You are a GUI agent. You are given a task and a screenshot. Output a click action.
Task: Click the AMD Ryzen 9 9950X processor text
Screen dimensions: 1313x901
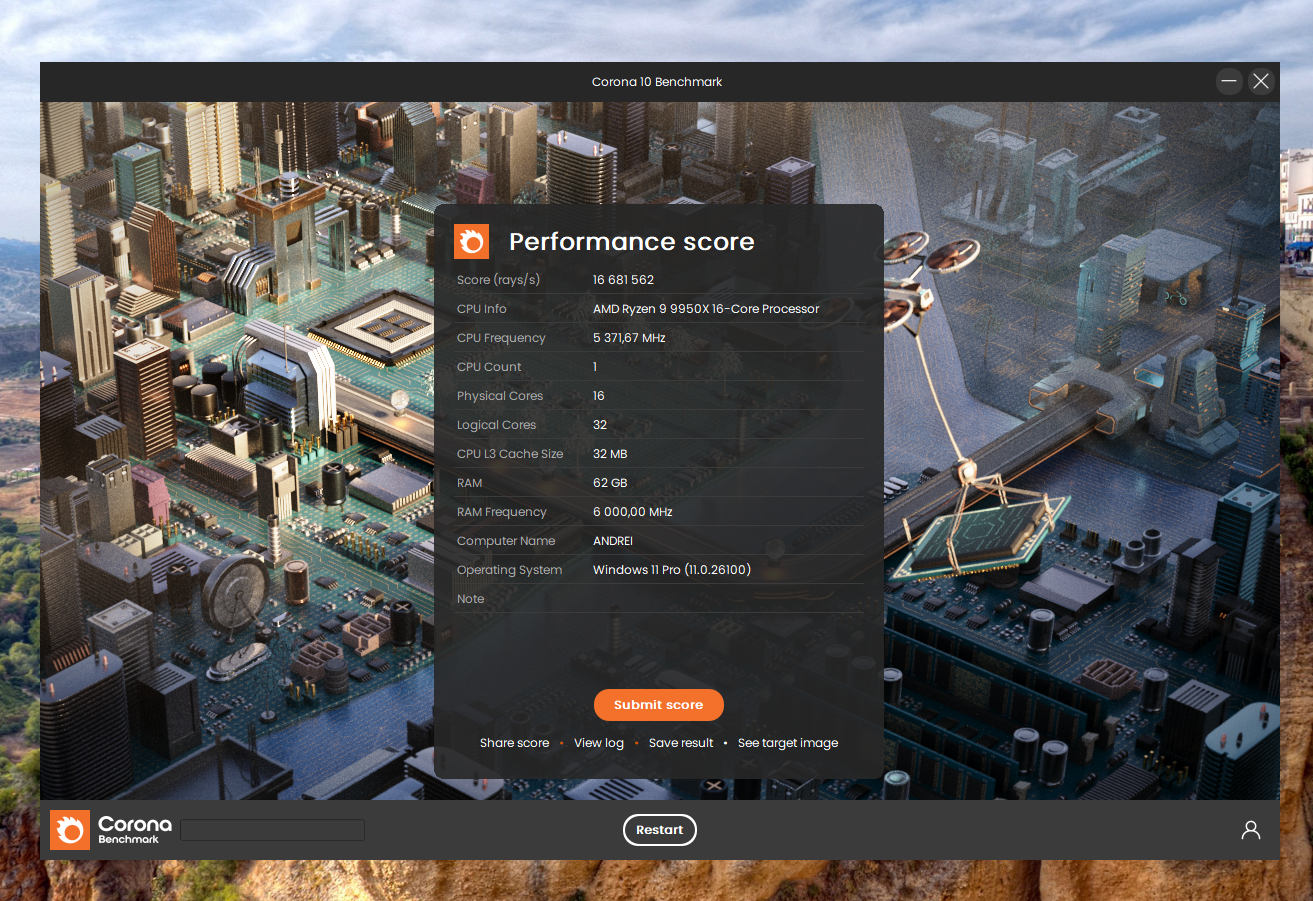pos(706,309)
